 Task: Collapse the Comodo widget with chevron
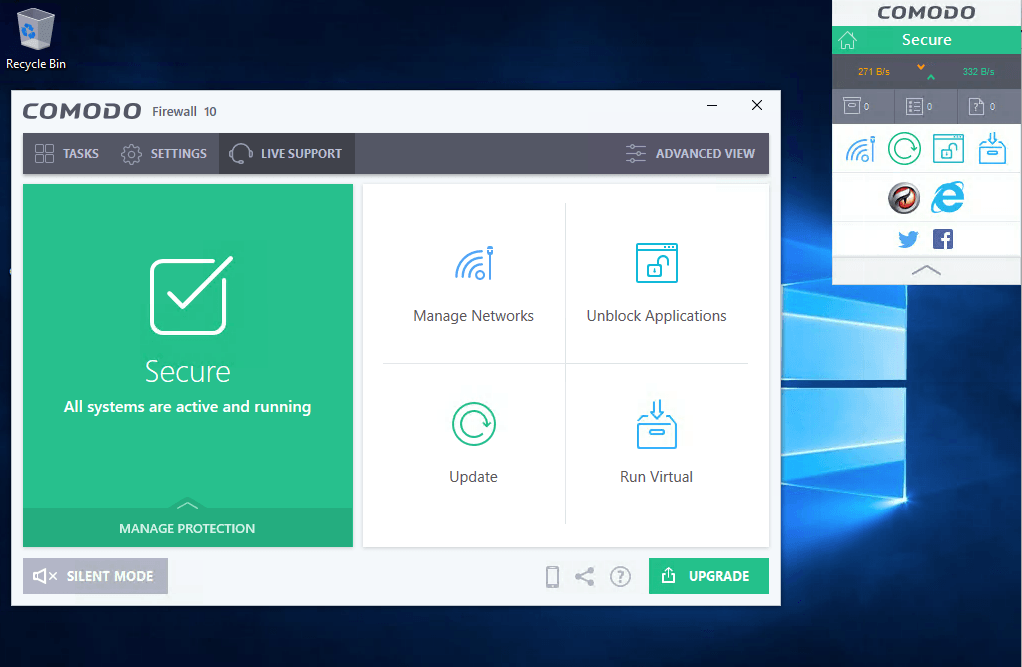point(926,270)
